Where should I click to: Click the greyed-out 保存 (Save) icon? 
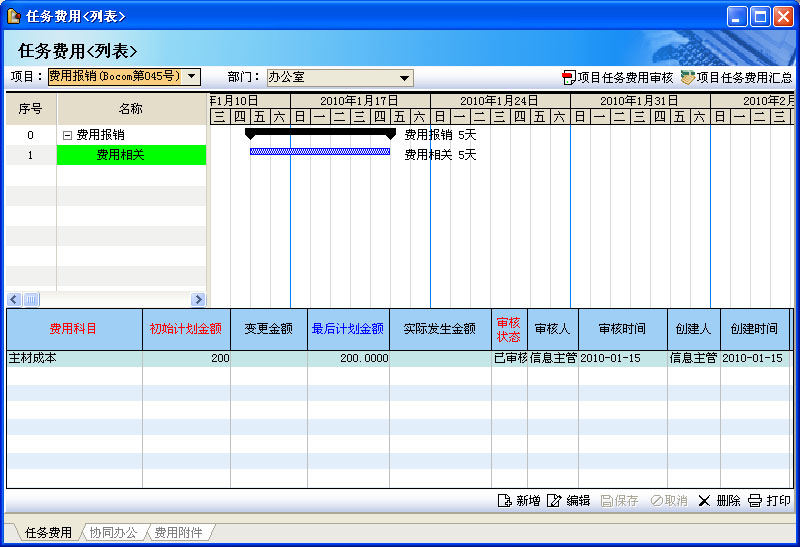coord(607,501)
